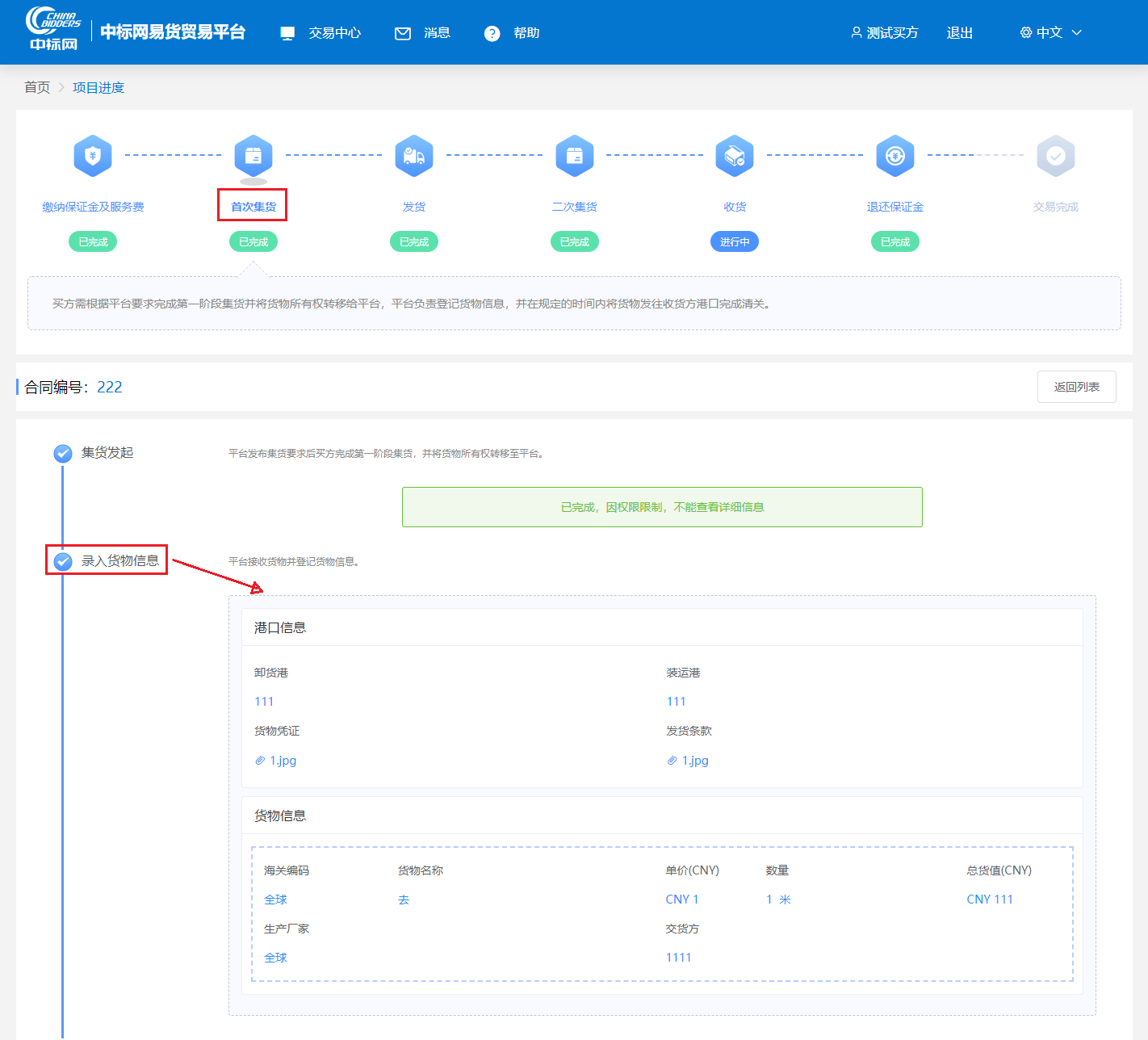Open the 发货条款 attachment 1.jpg
The height and width of the screenshot is (1040, 1148).
[x=694, y=761]
